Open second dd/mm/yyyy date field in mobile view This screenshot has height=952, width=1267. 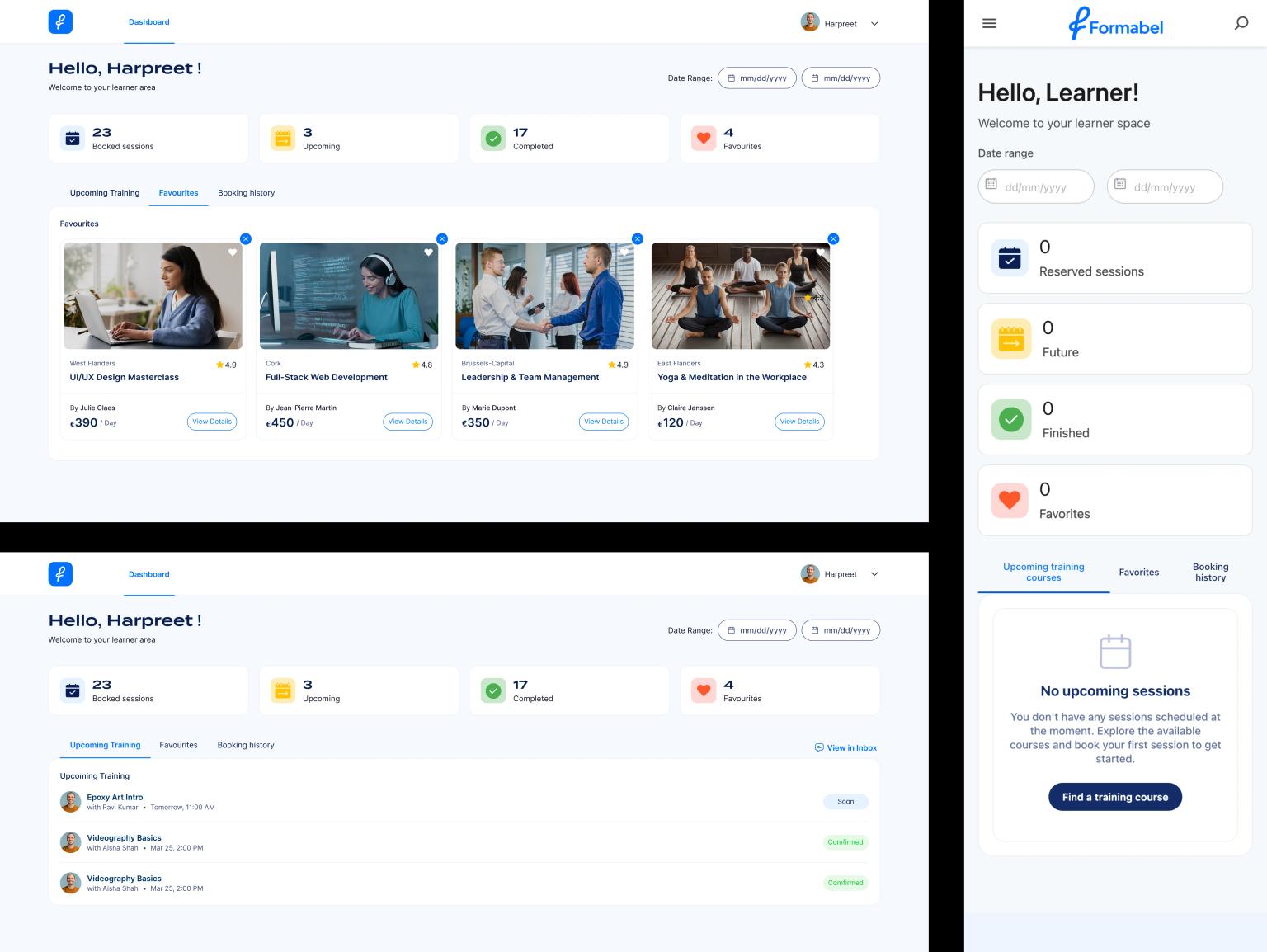click(1165, 186)
